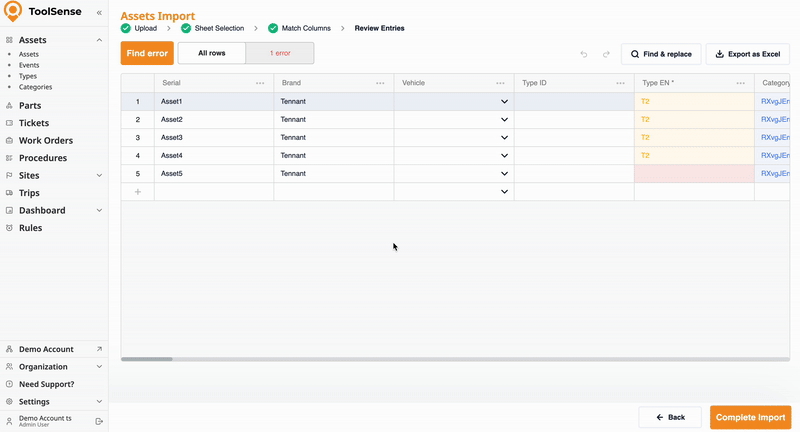Click the Work Orders sidebar icon
The width and height of the screenshot is (800, 432).
pyautogui.click(x=9, y=140)
